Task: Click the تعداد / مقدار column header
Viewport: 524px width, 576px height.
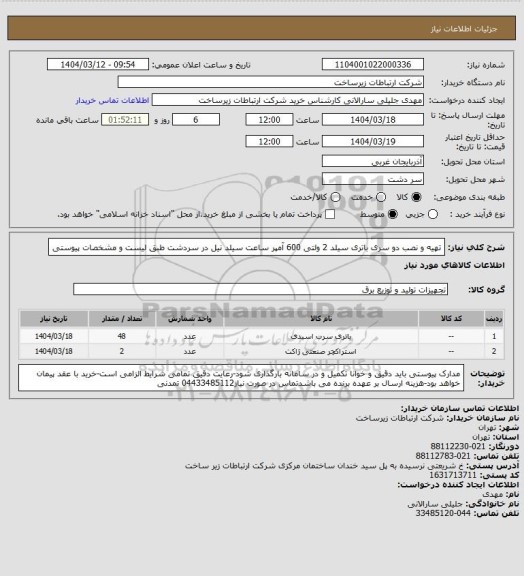Action: [122, 318]
